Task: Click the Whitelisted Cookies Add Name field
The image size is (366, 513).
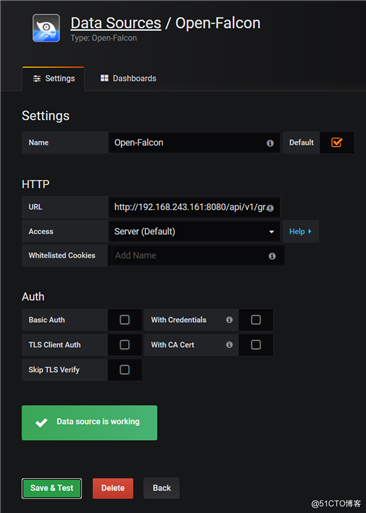Action: click(197, 256)
